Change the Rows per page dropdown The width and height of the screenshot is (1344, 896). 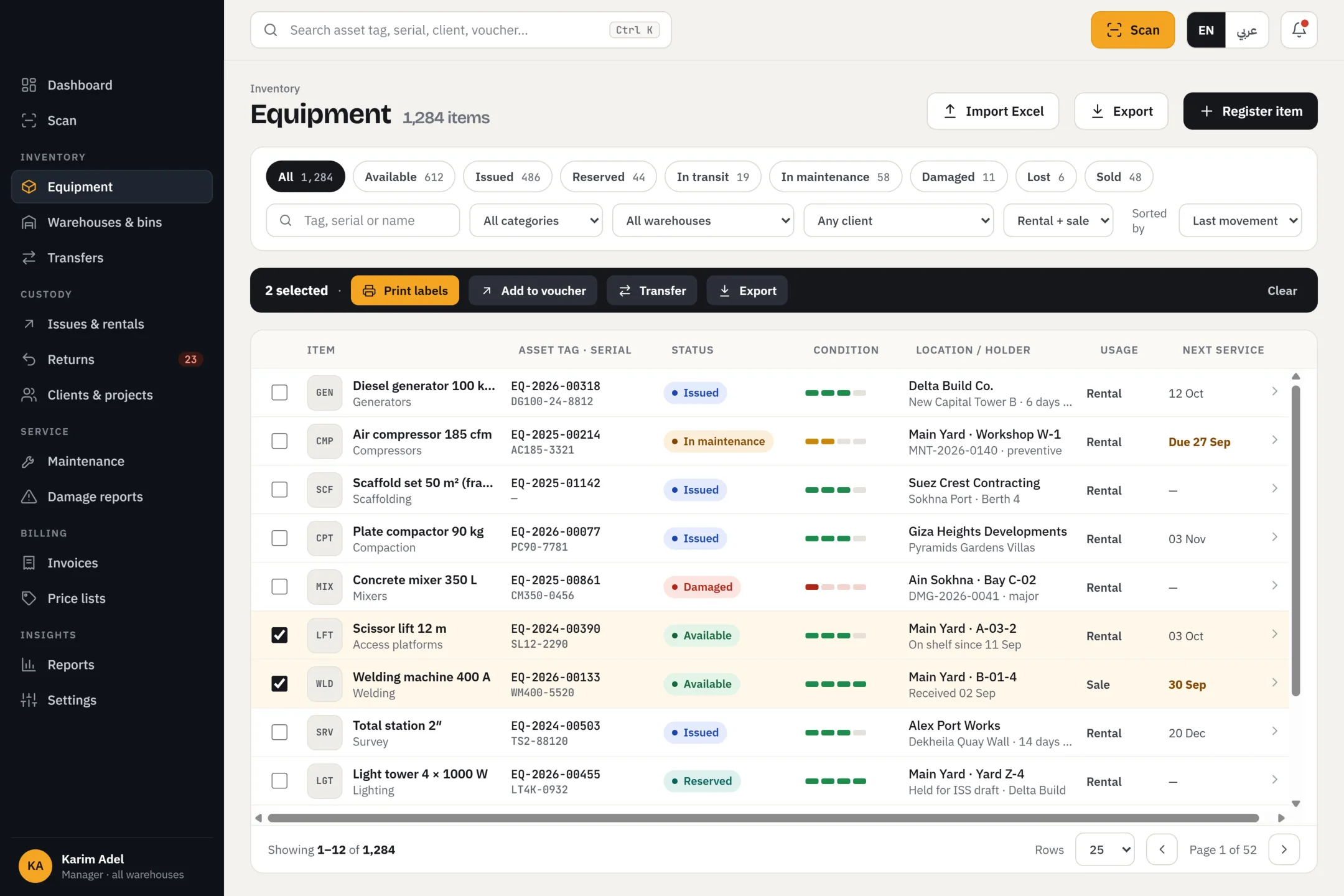click(1104, 849)
